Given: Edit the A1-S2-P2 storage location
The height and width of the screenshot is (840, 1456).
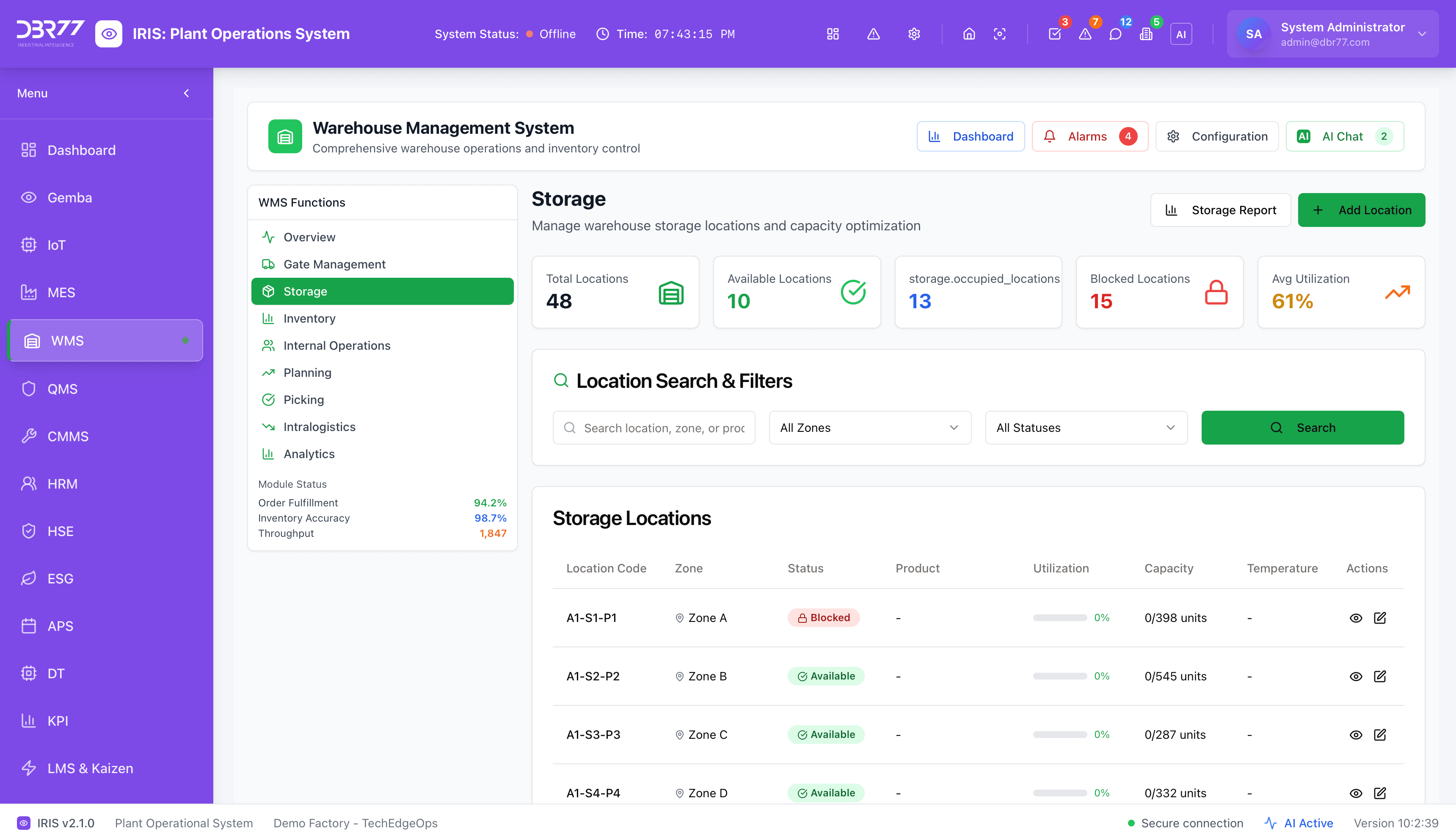Looking at the screenshot, I should [1381, 676].
